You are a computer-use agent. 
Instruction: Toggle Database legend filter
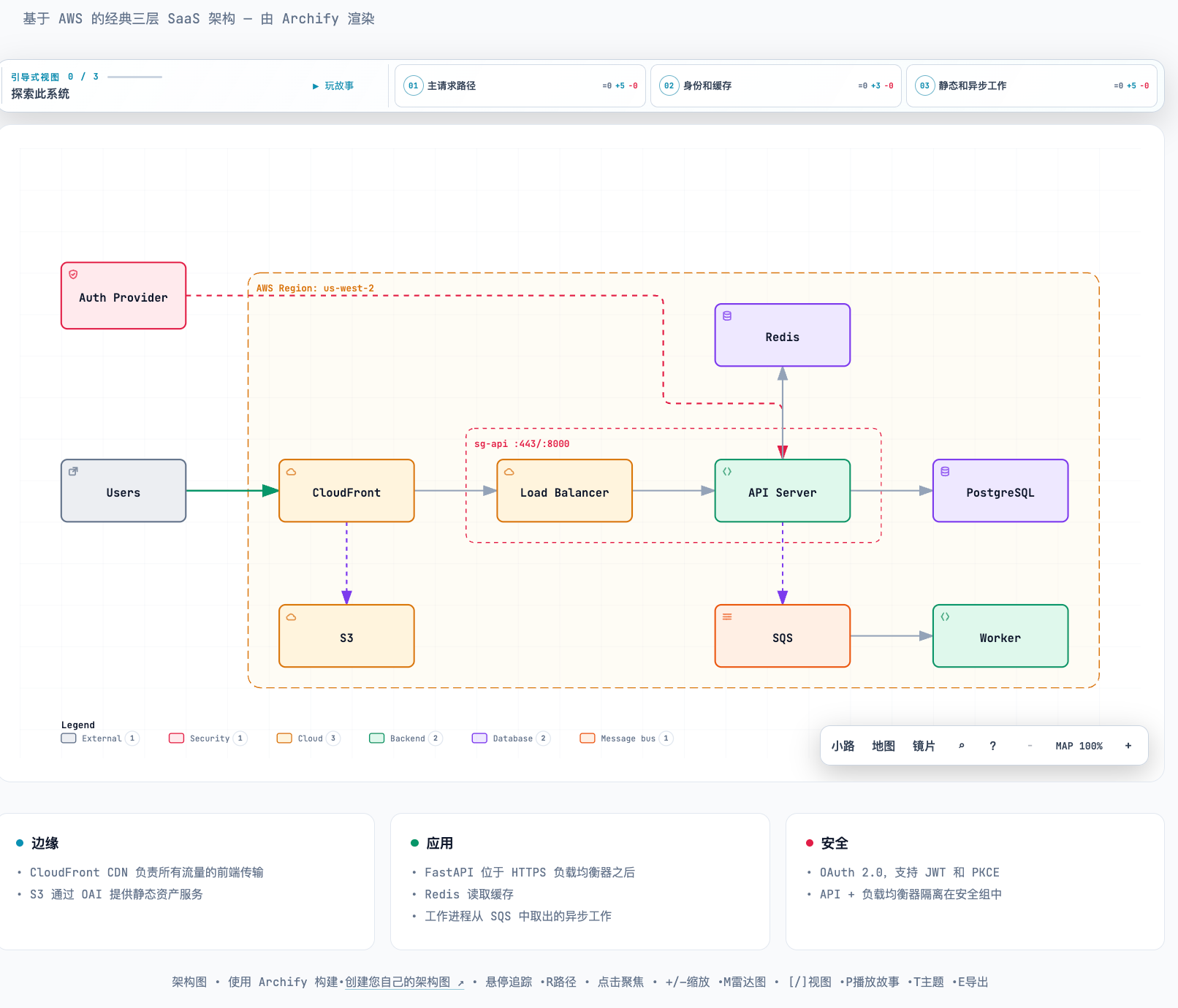[x=511, y=738]
